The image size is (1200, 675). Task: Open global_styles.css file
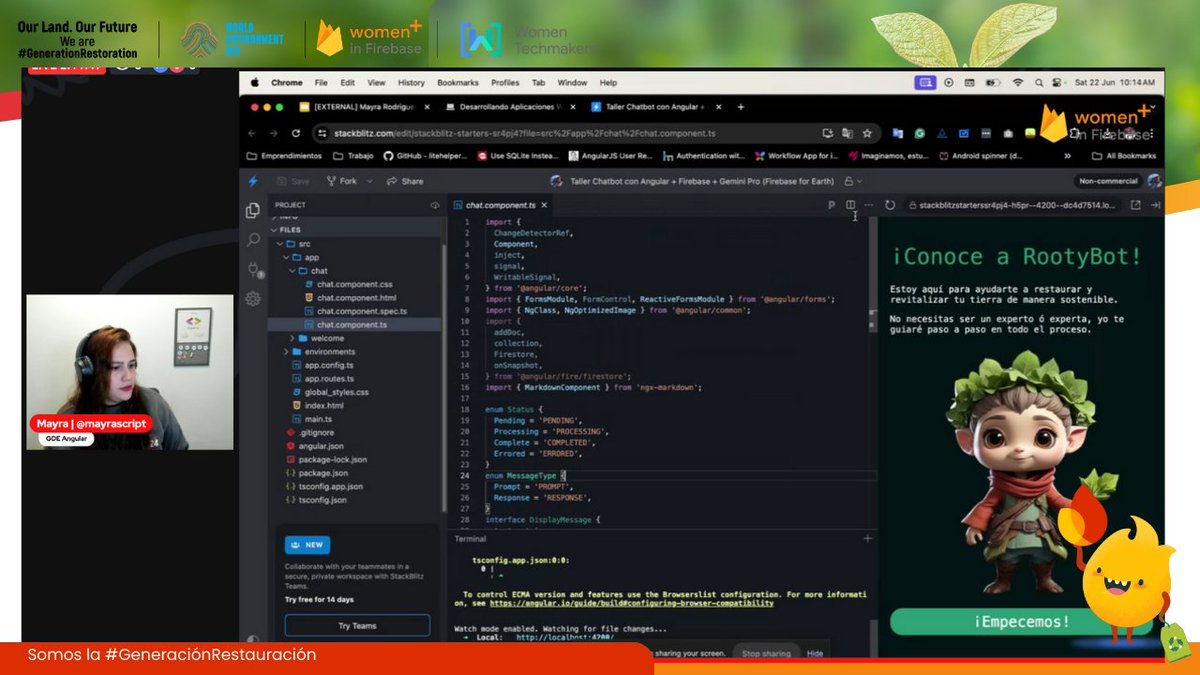click(336, 392)
